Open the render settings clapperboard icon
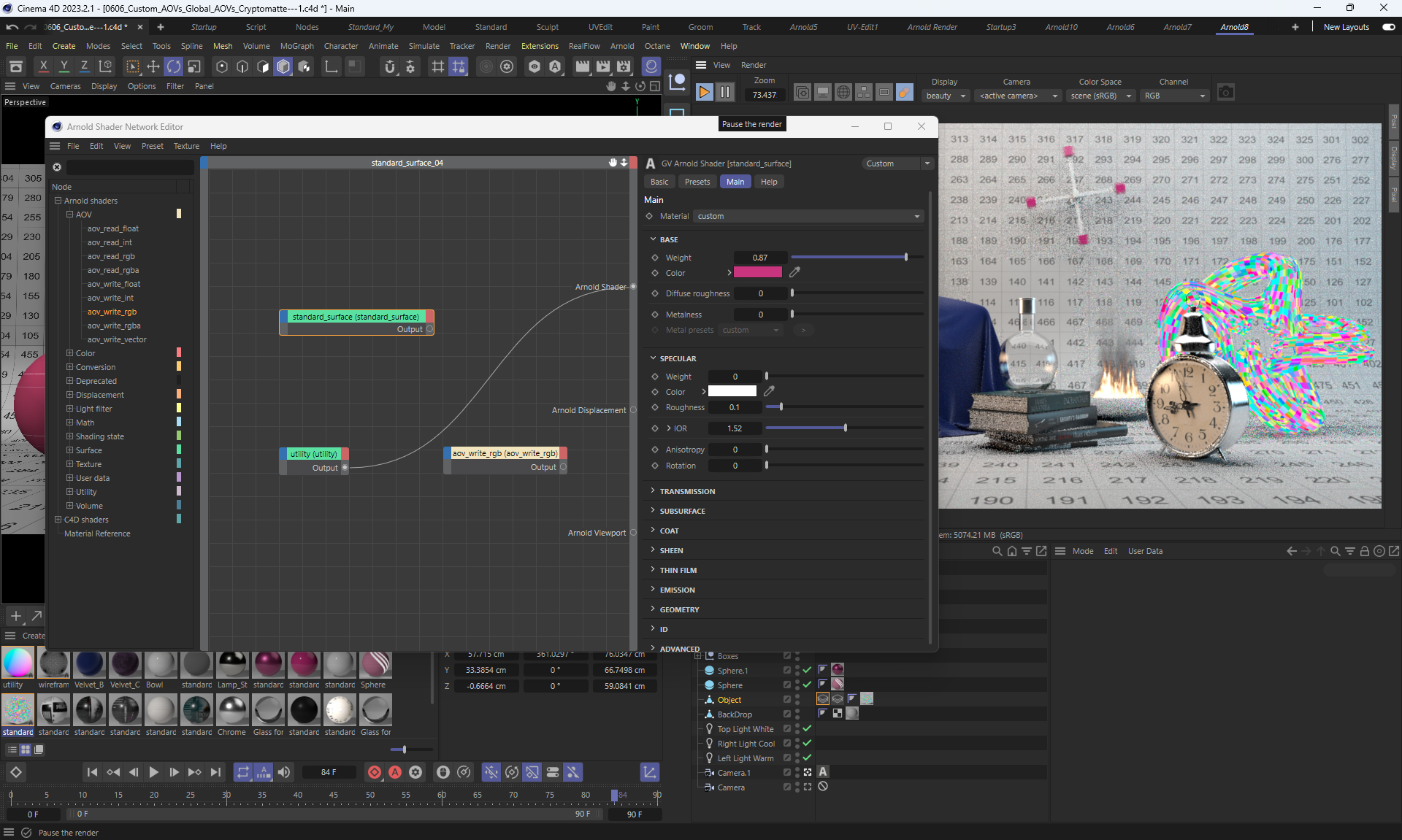The image size is (1402, 840). [x=624, y=66]
